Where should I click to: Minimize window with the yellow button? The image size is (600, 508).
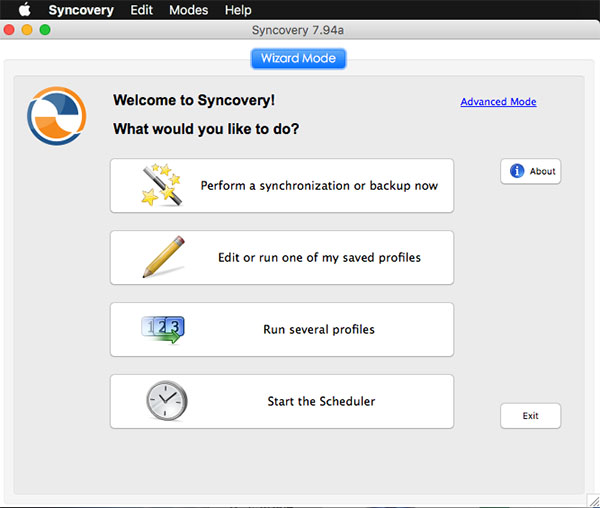(x=27, y=30)
